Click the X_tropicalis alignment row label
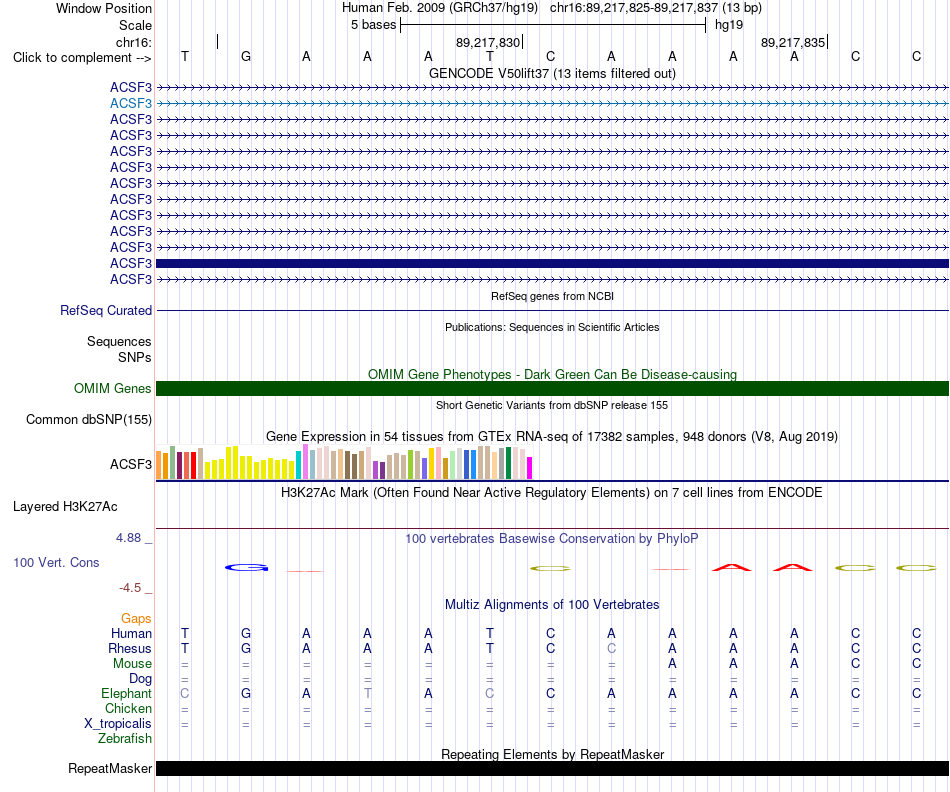Viewport: 950px width, 792px height. click(118, 724)
